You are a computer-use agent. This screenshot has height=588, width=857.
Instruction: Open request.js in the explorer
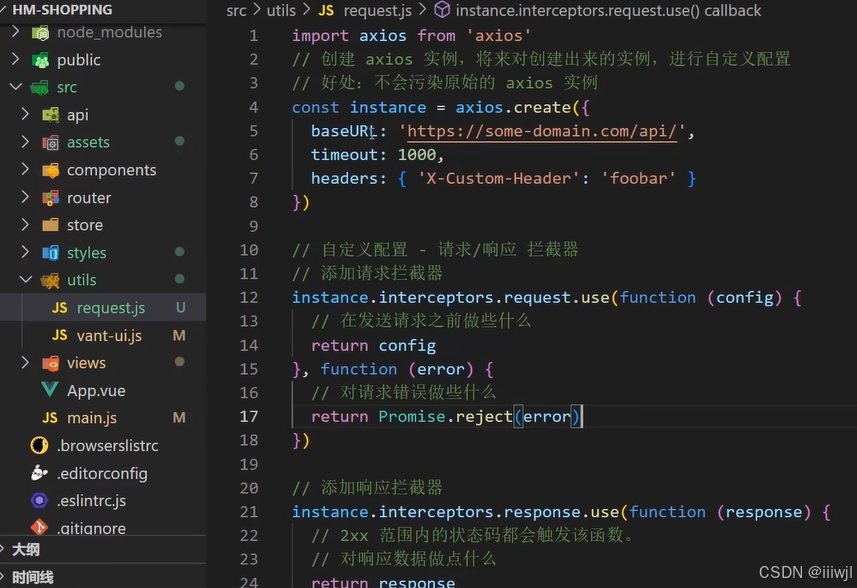(111, 308)
